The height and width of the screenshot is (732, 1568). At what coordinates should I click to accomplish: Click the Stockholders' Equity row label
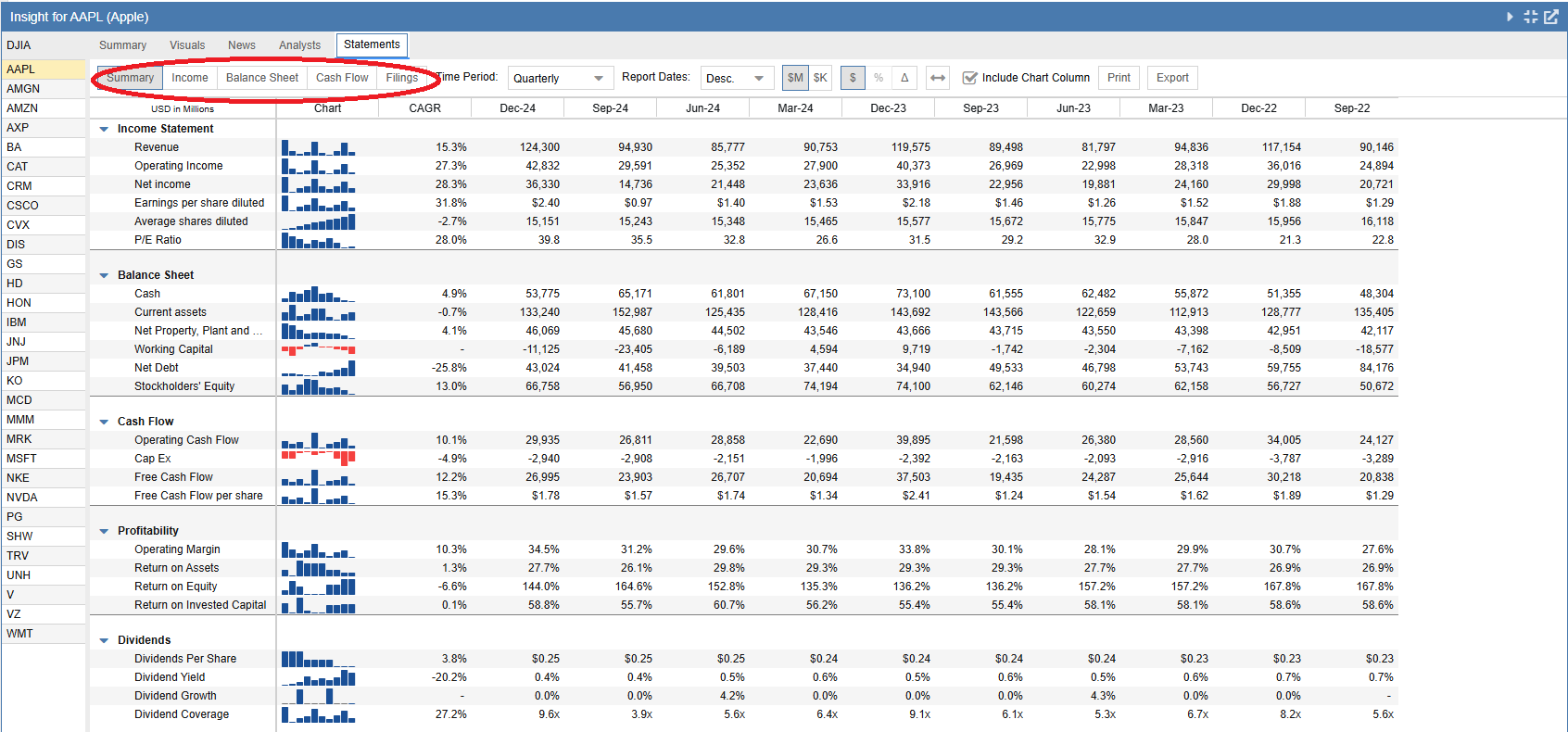[184, 386]
